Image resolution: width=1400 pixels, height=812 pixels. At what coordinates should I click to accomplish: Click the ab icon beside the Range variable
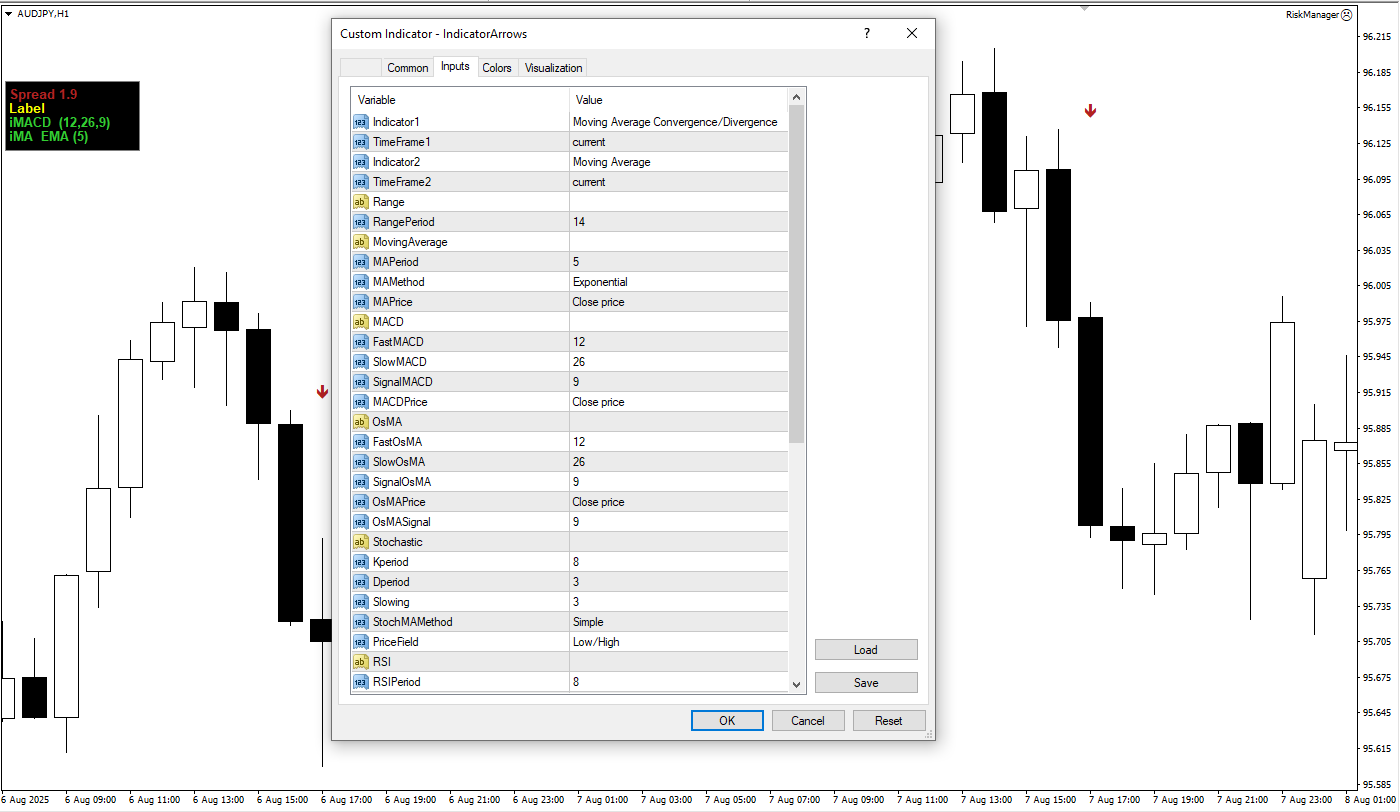pyautogui.click(x=360, y=201)
